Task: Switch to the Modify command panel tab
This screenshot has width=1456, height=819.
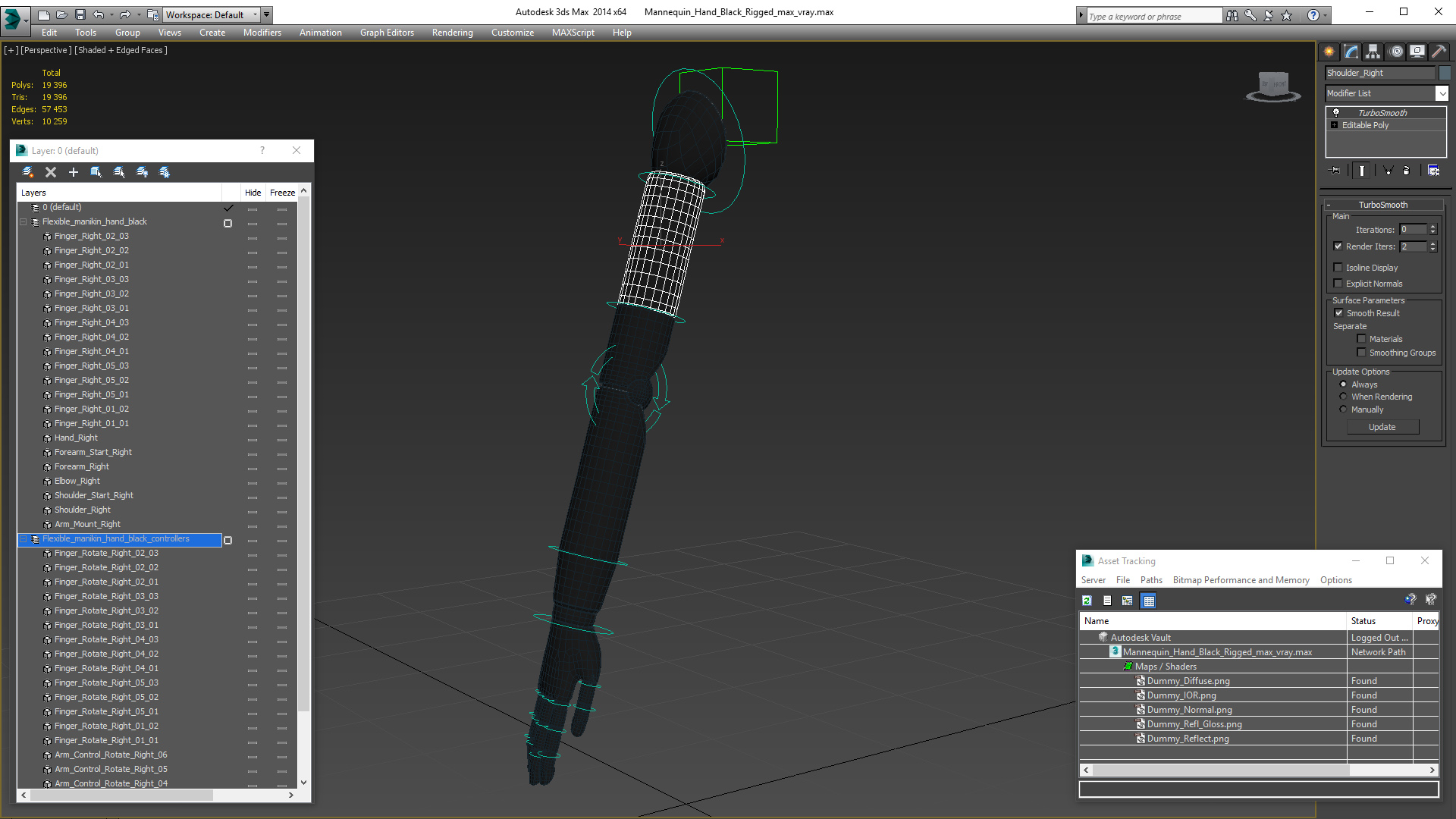Action: click(1351, 52)
